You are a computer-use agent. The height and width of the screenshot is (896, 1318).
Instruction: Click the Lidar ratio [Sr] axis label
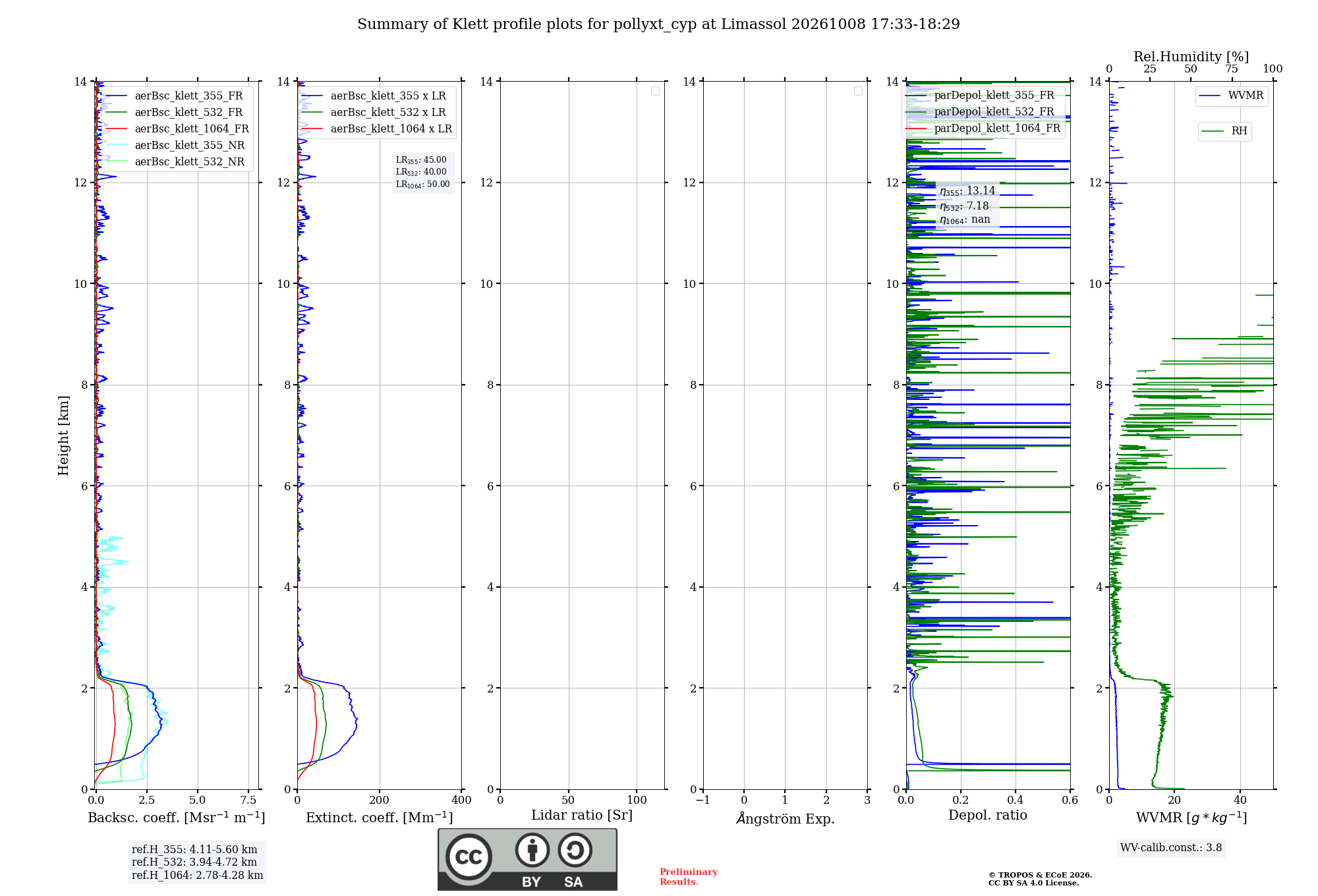click(x=582, y=816)
